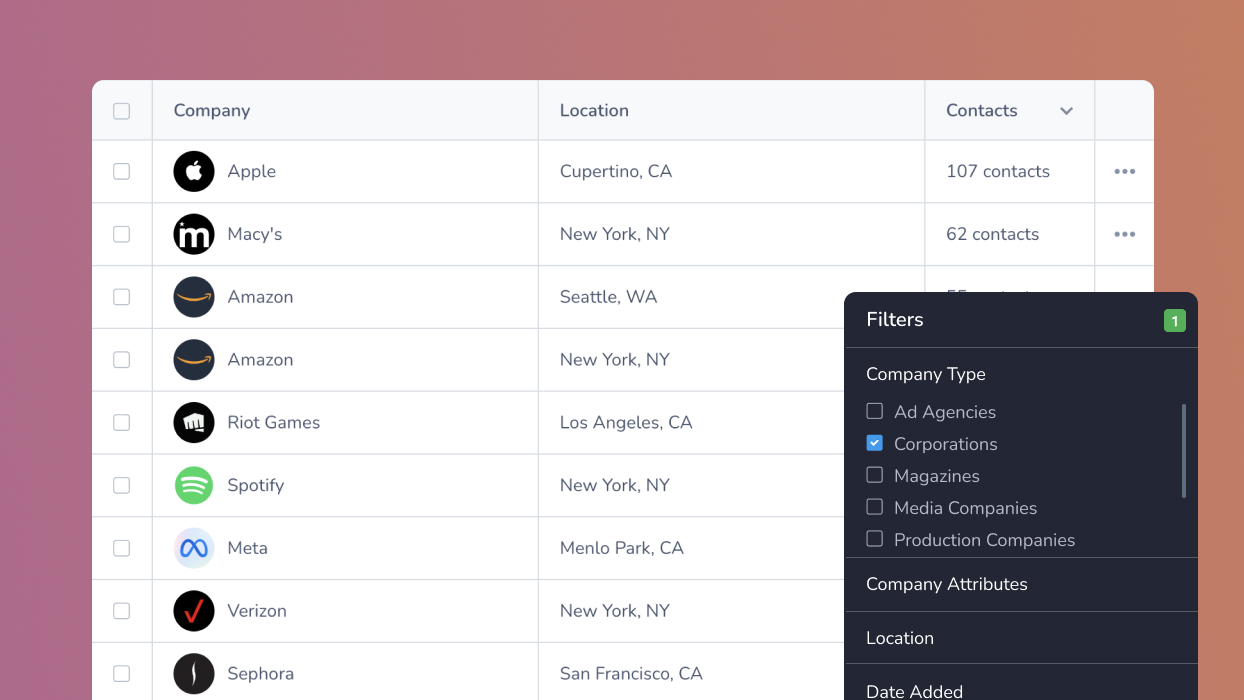This screenshot has height=700, width=1244.
Task: Click the Meta company name
Action: click(248, 548)
